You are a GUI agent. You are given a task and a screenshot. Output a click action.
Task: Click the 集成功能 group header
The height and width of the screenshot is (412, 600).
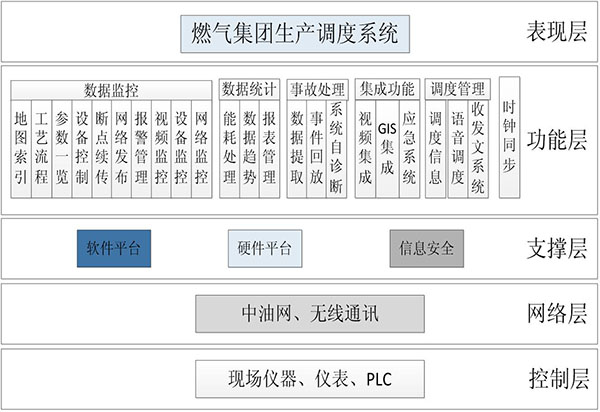(x=387, y=89)
